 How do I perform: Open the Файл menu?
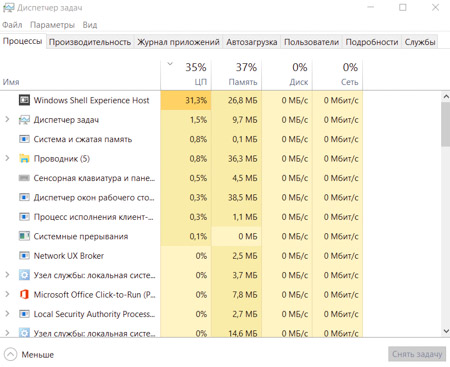(x=12, y=25)
